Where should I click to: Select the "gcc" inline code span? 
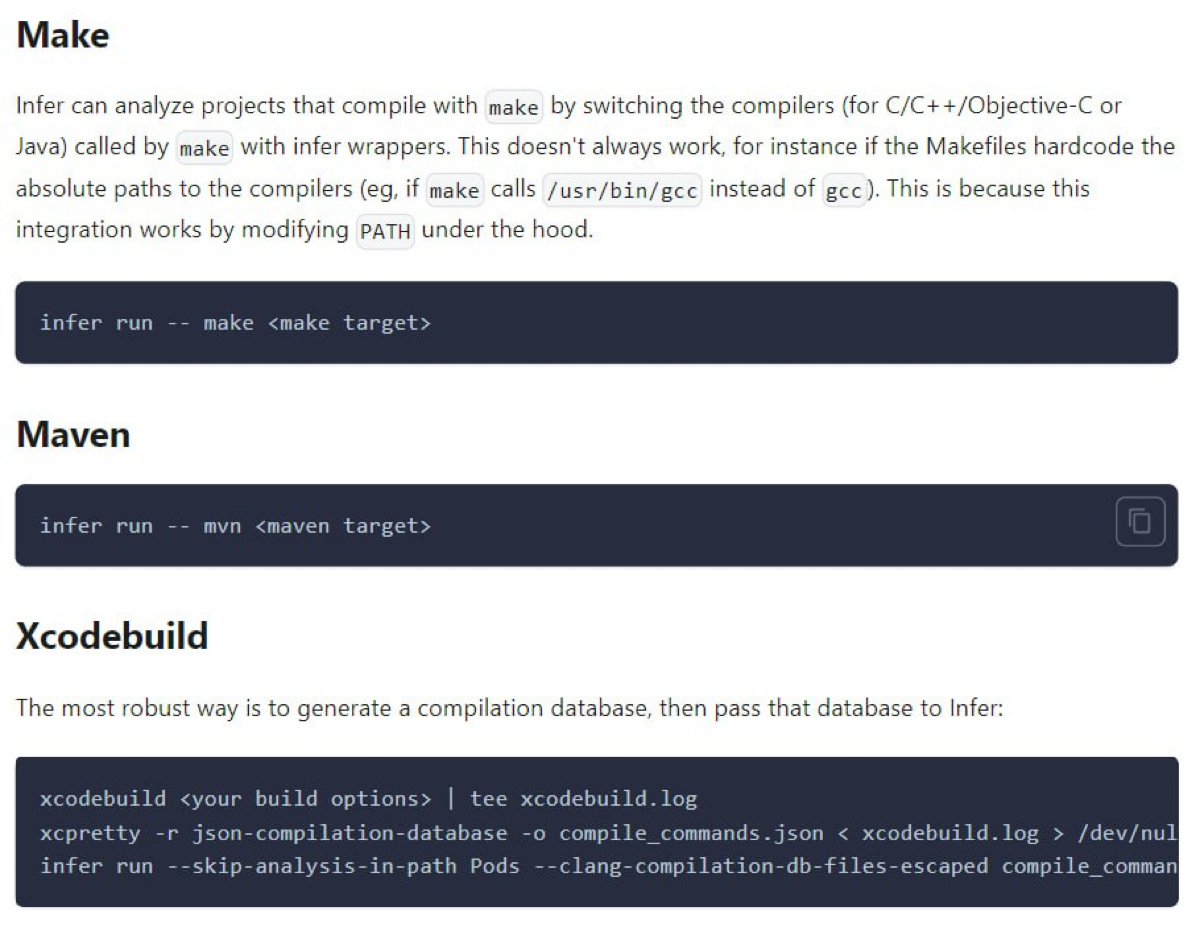point(845,190)
